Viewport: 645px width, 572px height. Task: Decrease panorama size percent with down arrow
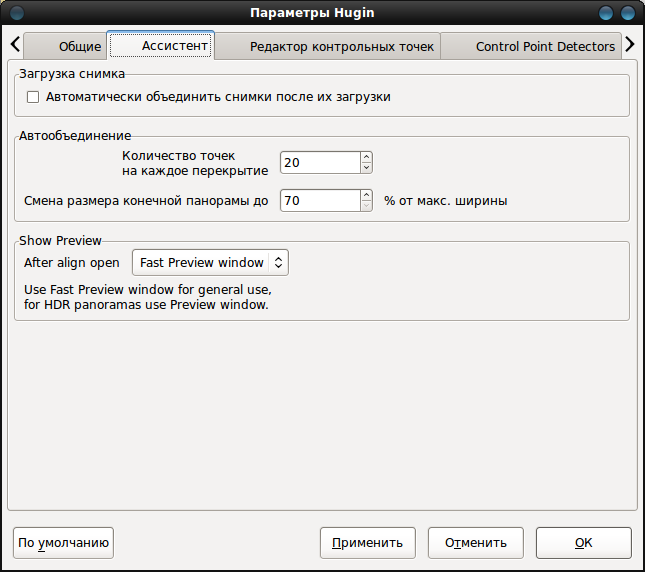click(x=367, y=206)
